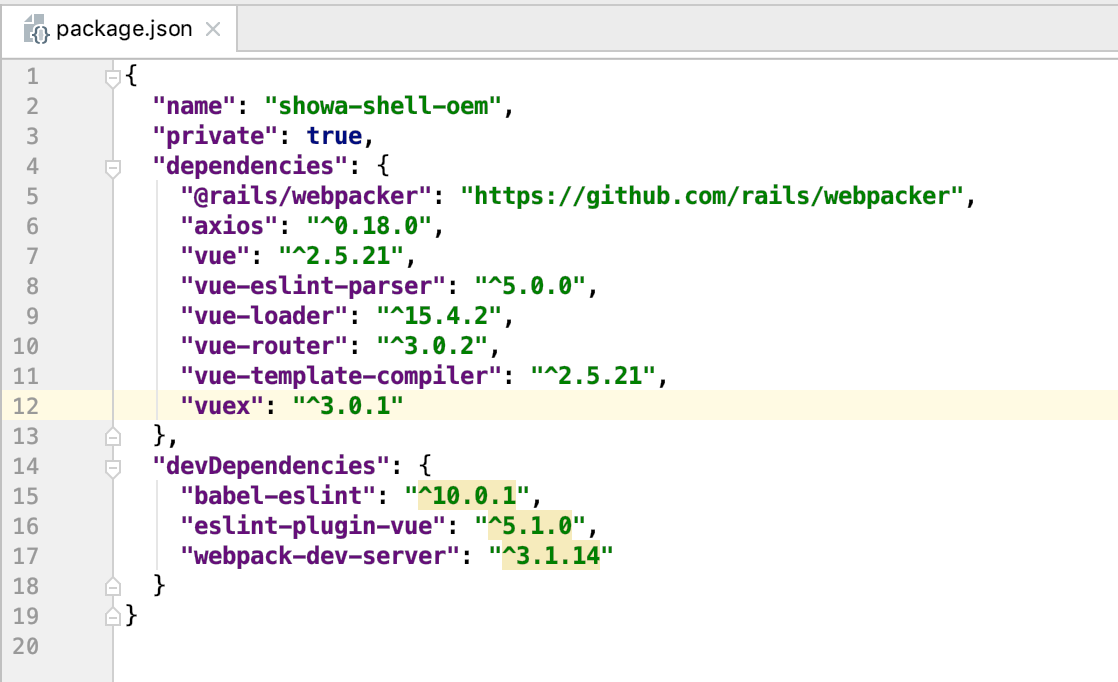Place cursor on "name" key
Screen dimensions: 1118x682
tap(194, 106)
